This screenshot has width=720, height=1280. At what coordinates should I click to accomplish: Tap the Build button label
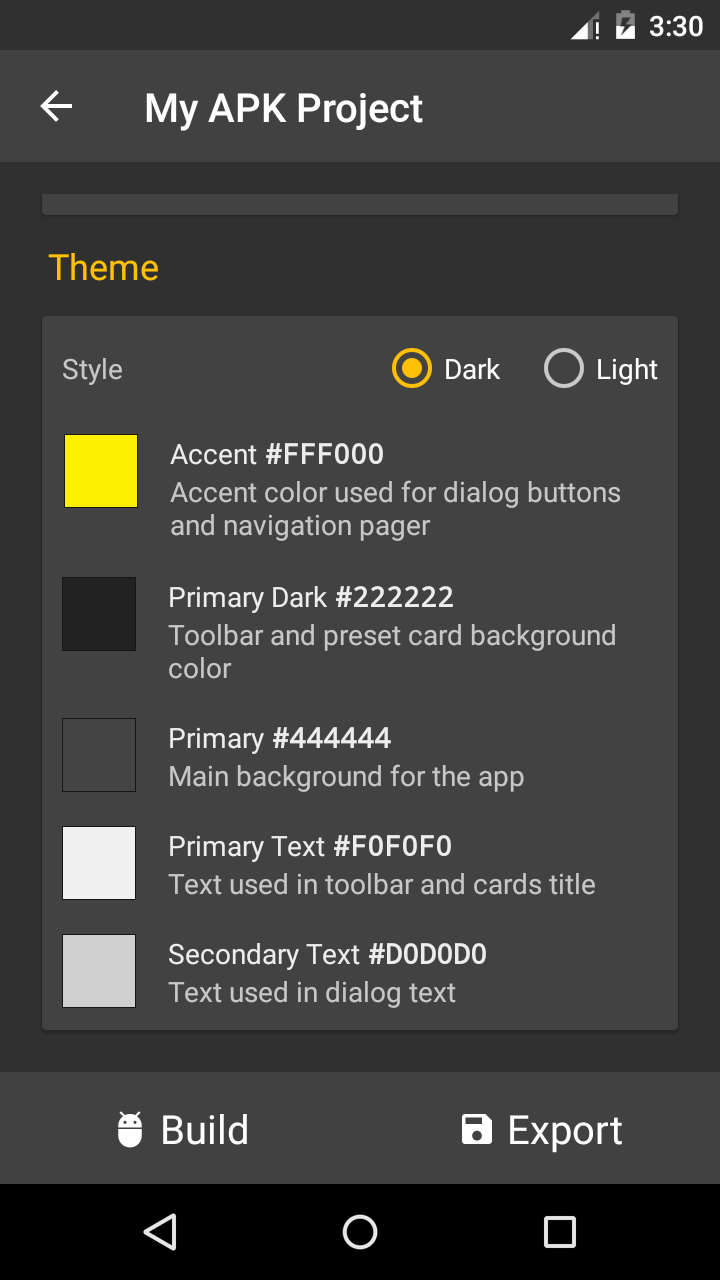[205, 1130]
